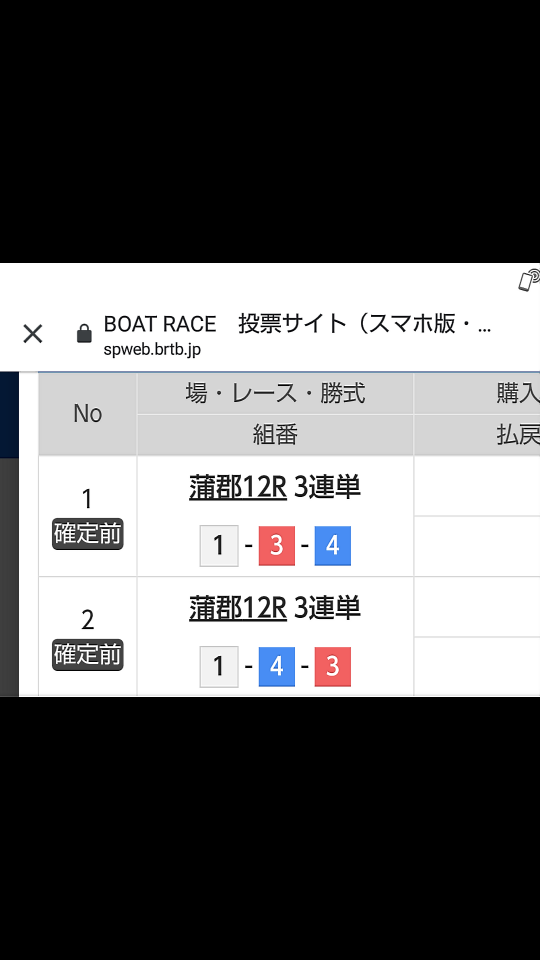This screenshot has width=540, height=960.
Task: Click the 購入 column header
Action: pos(478,394)
